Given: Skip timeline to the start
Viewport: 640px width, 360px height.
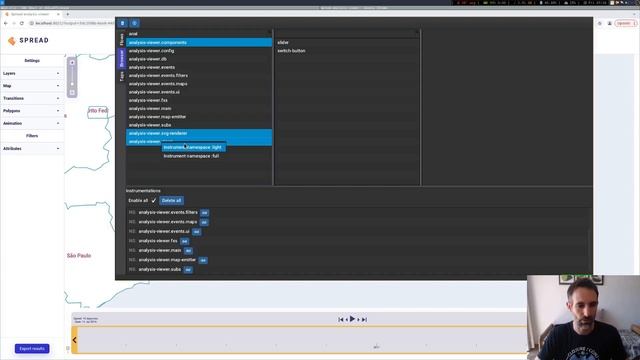Looking at the screenshot, I should click(341, 320).
